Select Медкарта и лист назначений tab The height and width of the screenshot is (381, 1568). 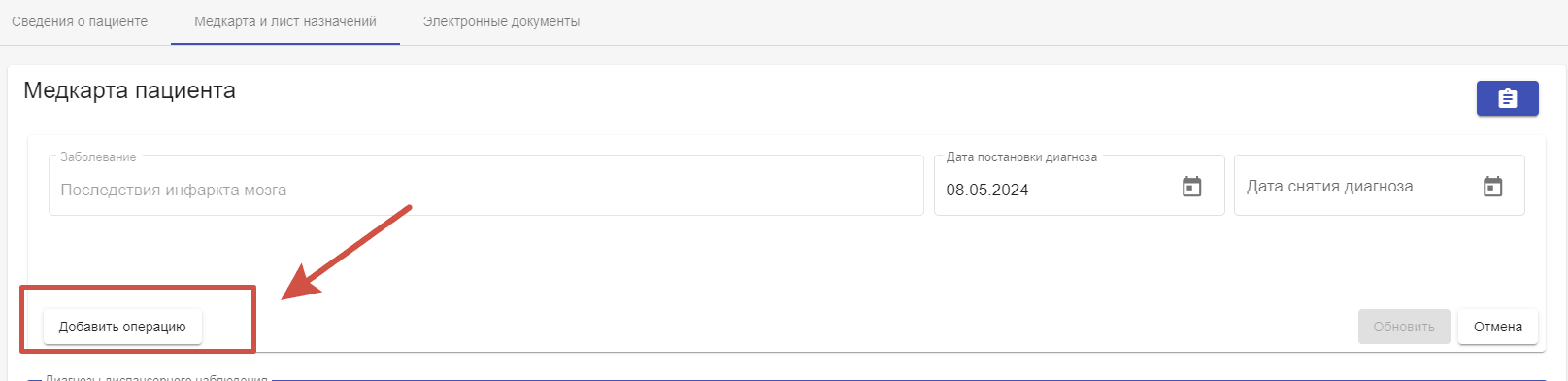(x=285, y=21)
